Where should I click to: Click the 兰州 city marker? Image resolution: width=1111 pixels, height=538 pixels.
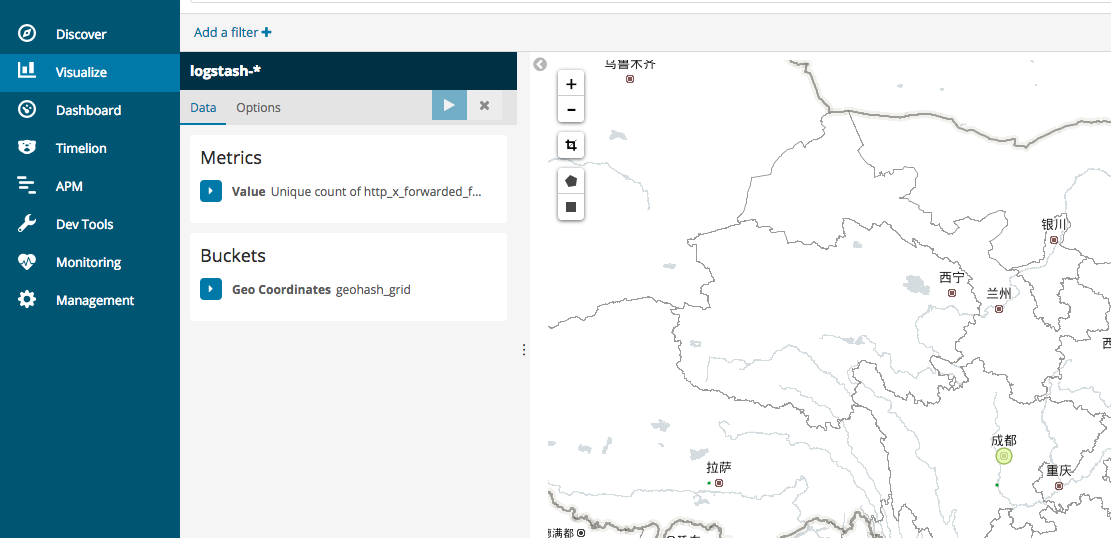click(x=999, y=309)
